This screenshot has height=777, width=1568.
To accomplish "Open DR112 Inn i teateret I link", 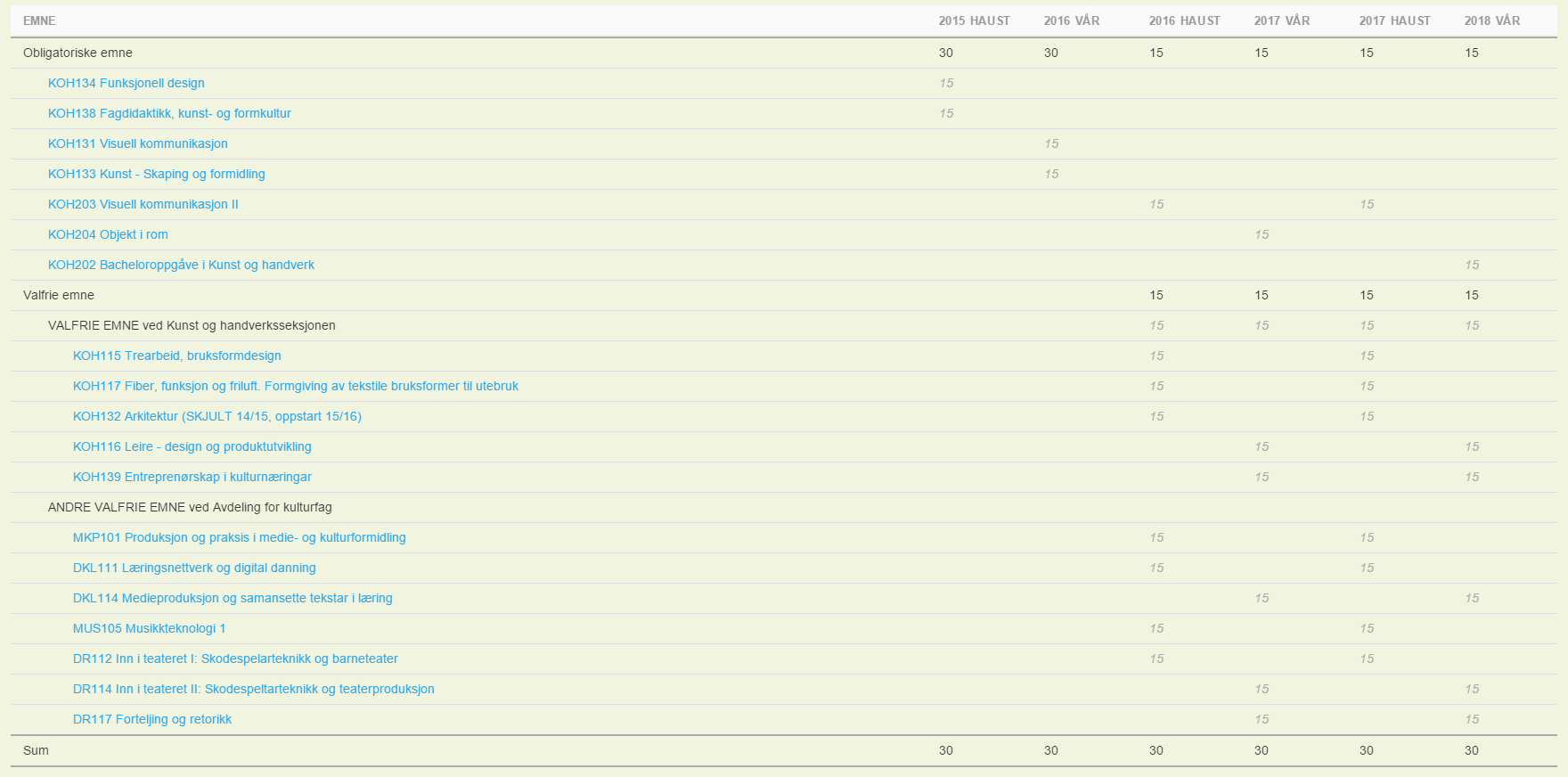I will click(x=235, y=658).
